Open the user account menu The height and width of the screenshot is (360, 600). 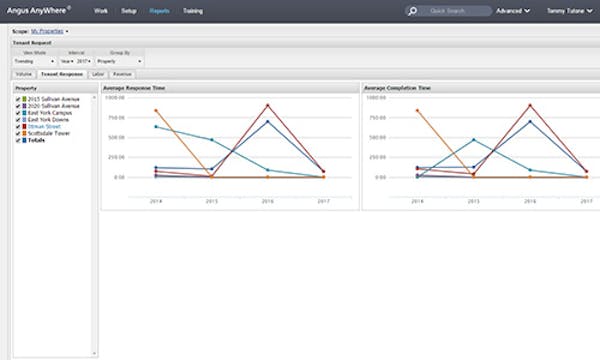[x=569, y=11]
